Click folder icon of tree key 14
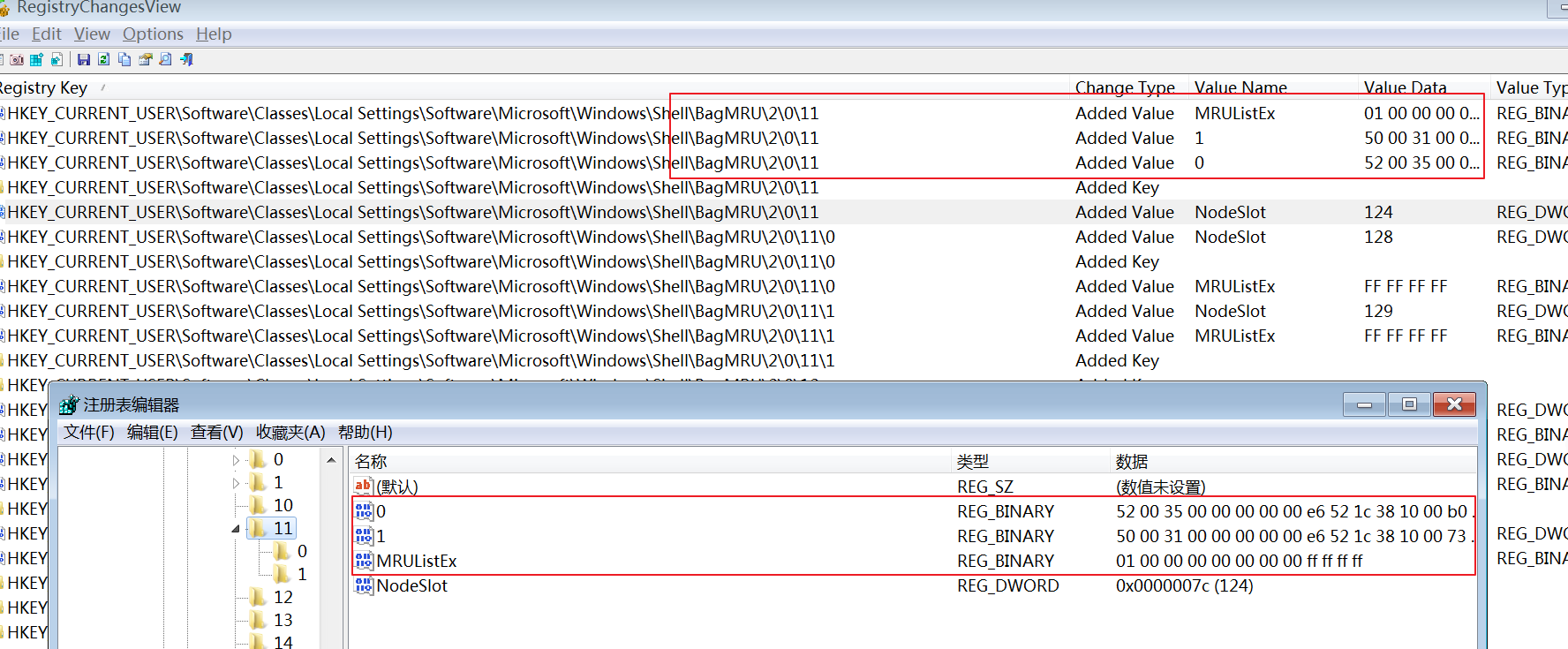This screenshot has height=649, width=1568. 258,642
